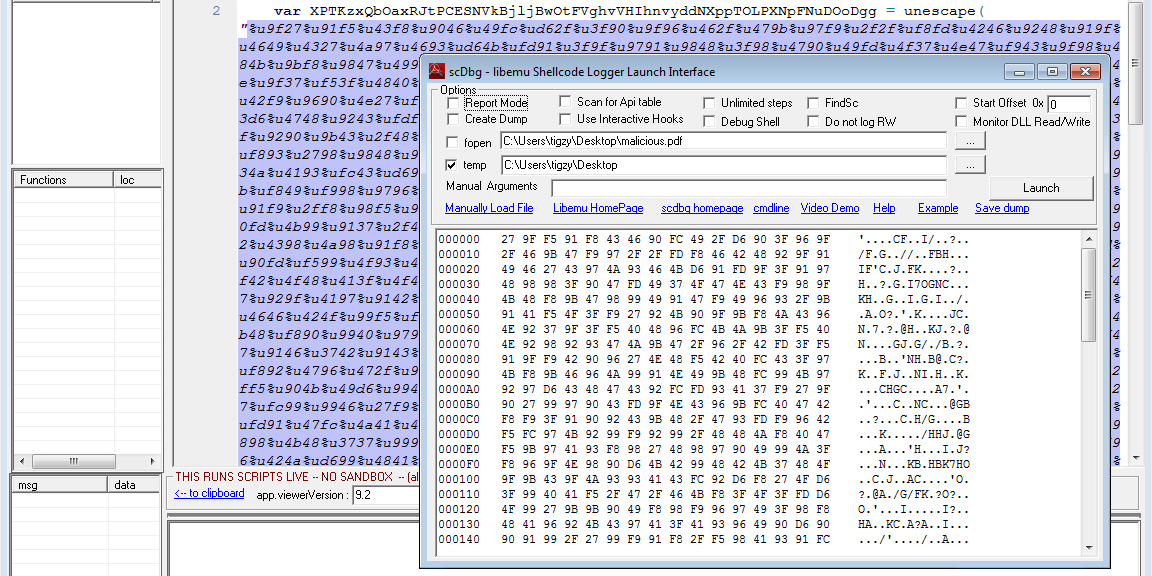Turn on the Debug Shell checkbox
The width and height of the screenshot is (1152, 576).
(x=709, y=122)
